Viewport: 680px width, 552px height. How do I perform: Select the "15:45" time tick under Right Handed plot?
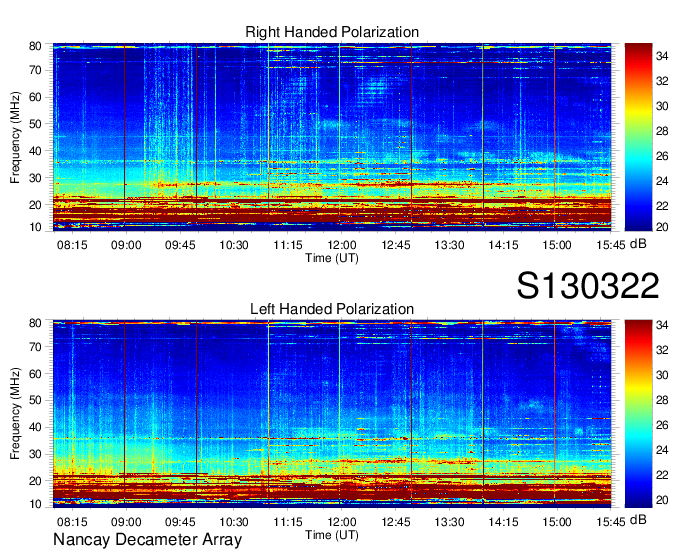pyautogui.click(x=611, y=245)
